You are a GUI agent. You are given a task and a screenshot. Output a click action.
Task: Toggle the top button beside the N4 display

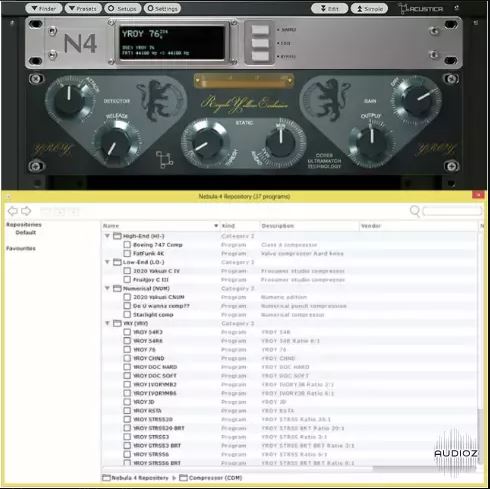(x=260, y=30)
